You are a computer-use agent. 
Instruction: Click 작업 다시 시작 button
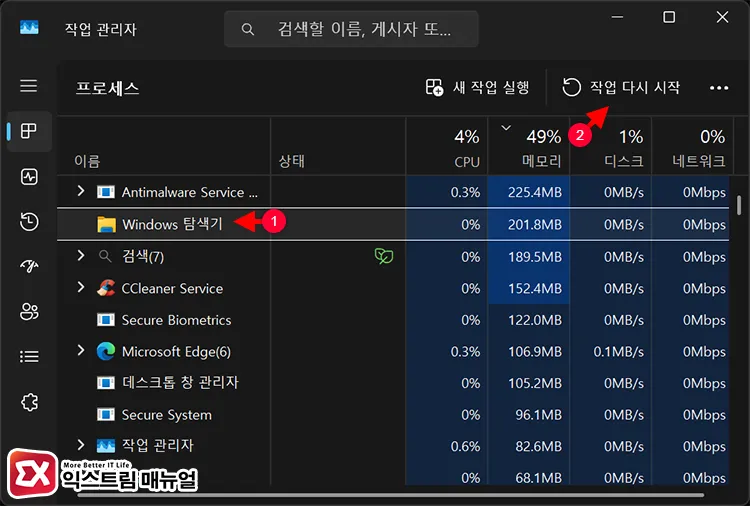tap(620, 88)
